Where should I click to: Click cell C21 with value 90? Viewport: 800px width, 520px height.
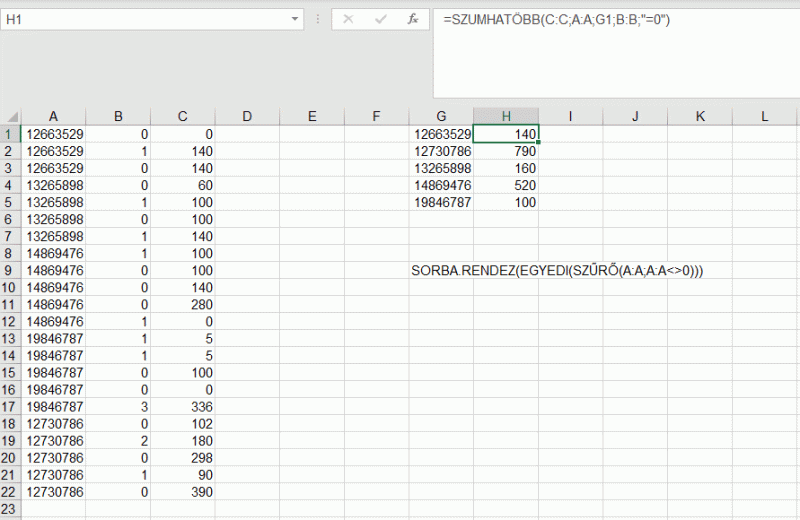183,475
